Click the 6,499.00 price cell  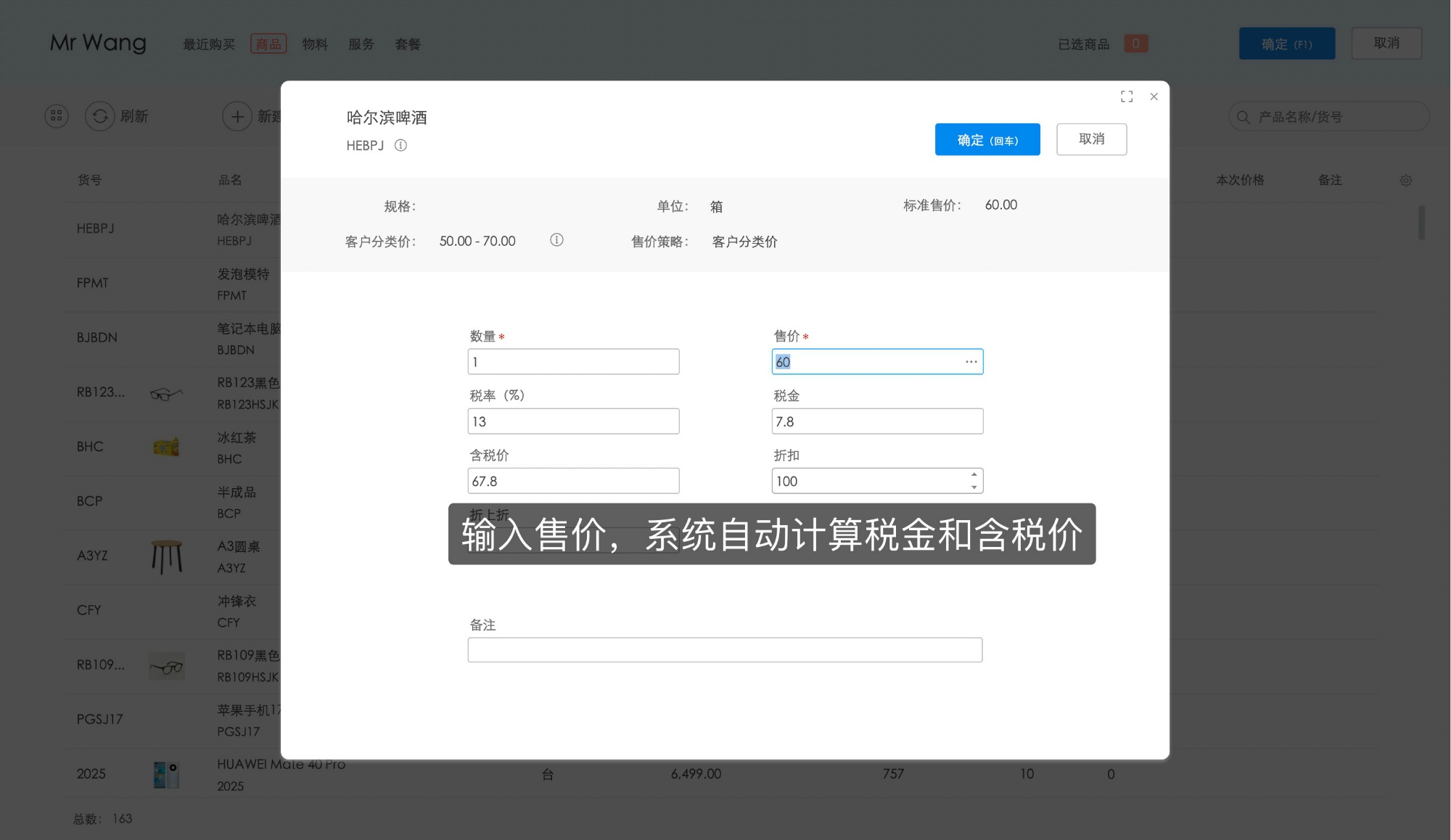(696, 774)
